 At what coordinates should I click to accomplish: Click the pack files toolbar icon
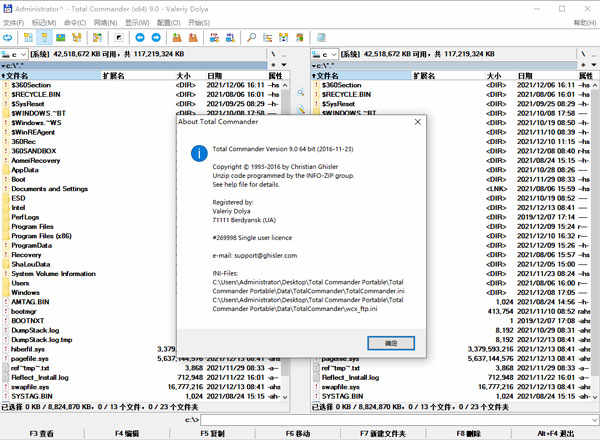[x=177, y=37]
